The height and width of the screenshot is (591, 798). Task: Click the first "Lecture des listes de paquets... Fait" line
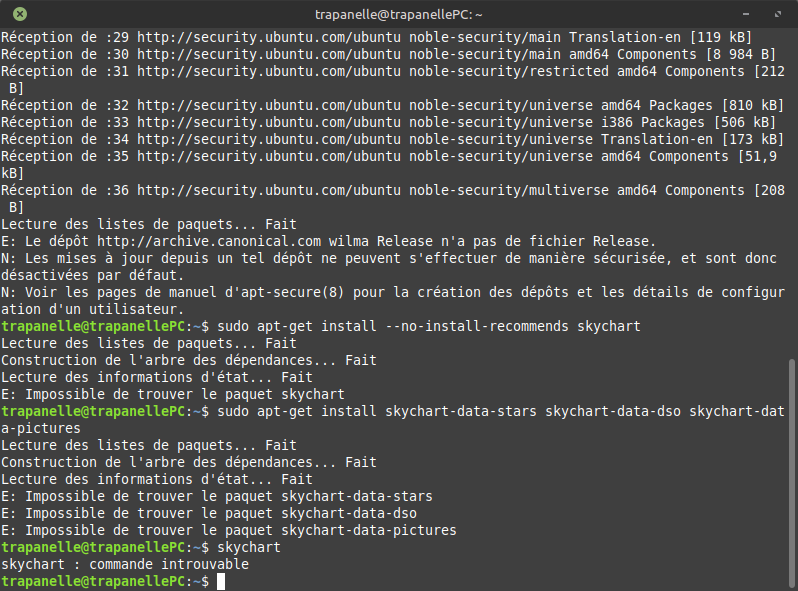point(149,224)
